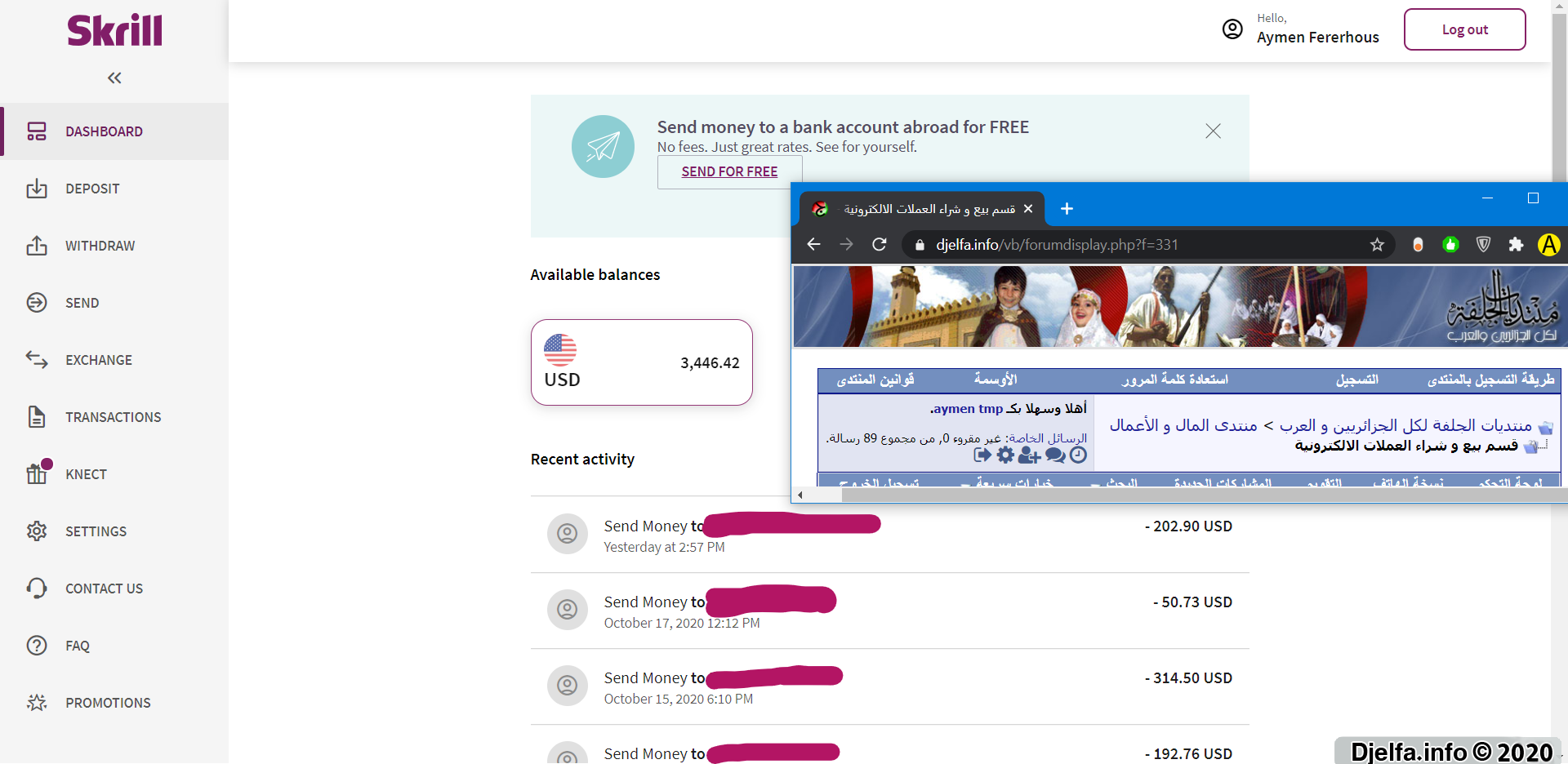Click the FAQ question mark icon
Image resolution: width=1568 pixels, height=764 pixels.
37,646
